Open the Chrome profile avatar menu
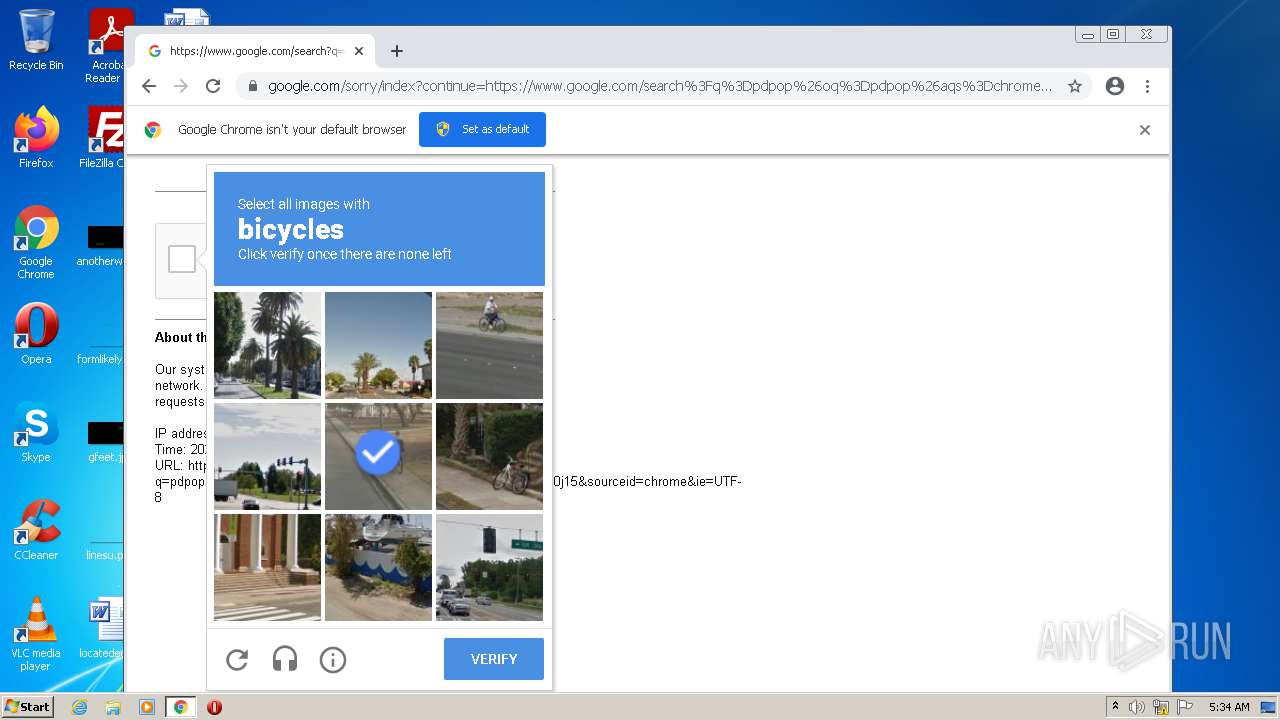Image resolution: width=1280 pixels, height=720 pixels. point(1115,86)
